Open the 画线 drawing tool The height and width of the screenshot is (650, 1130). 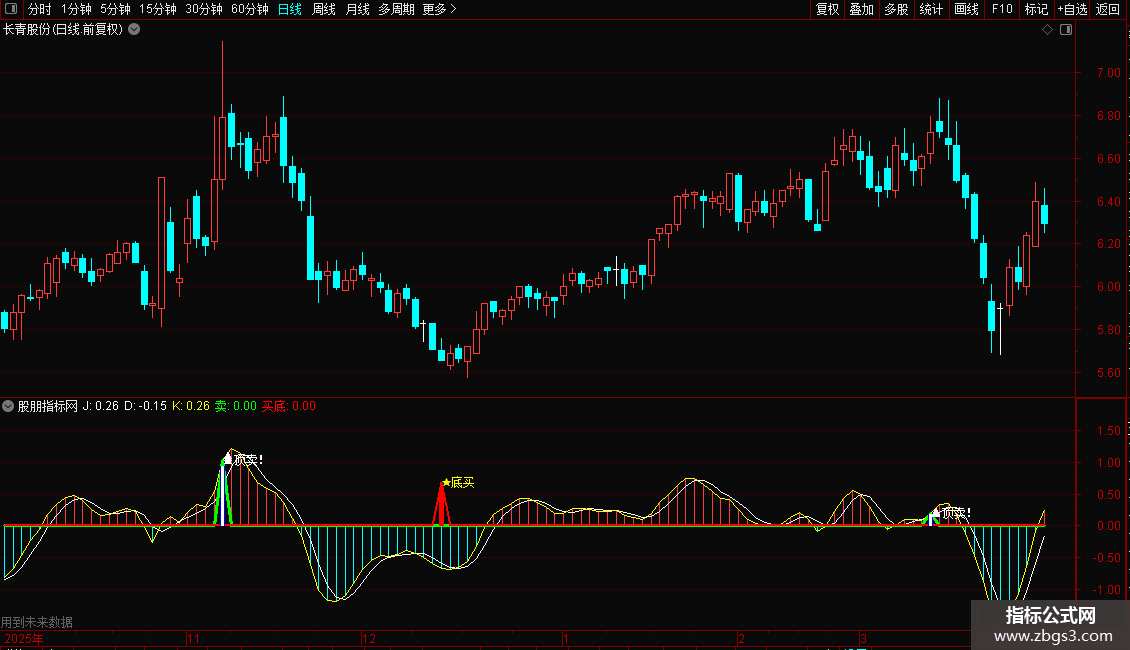966,9
